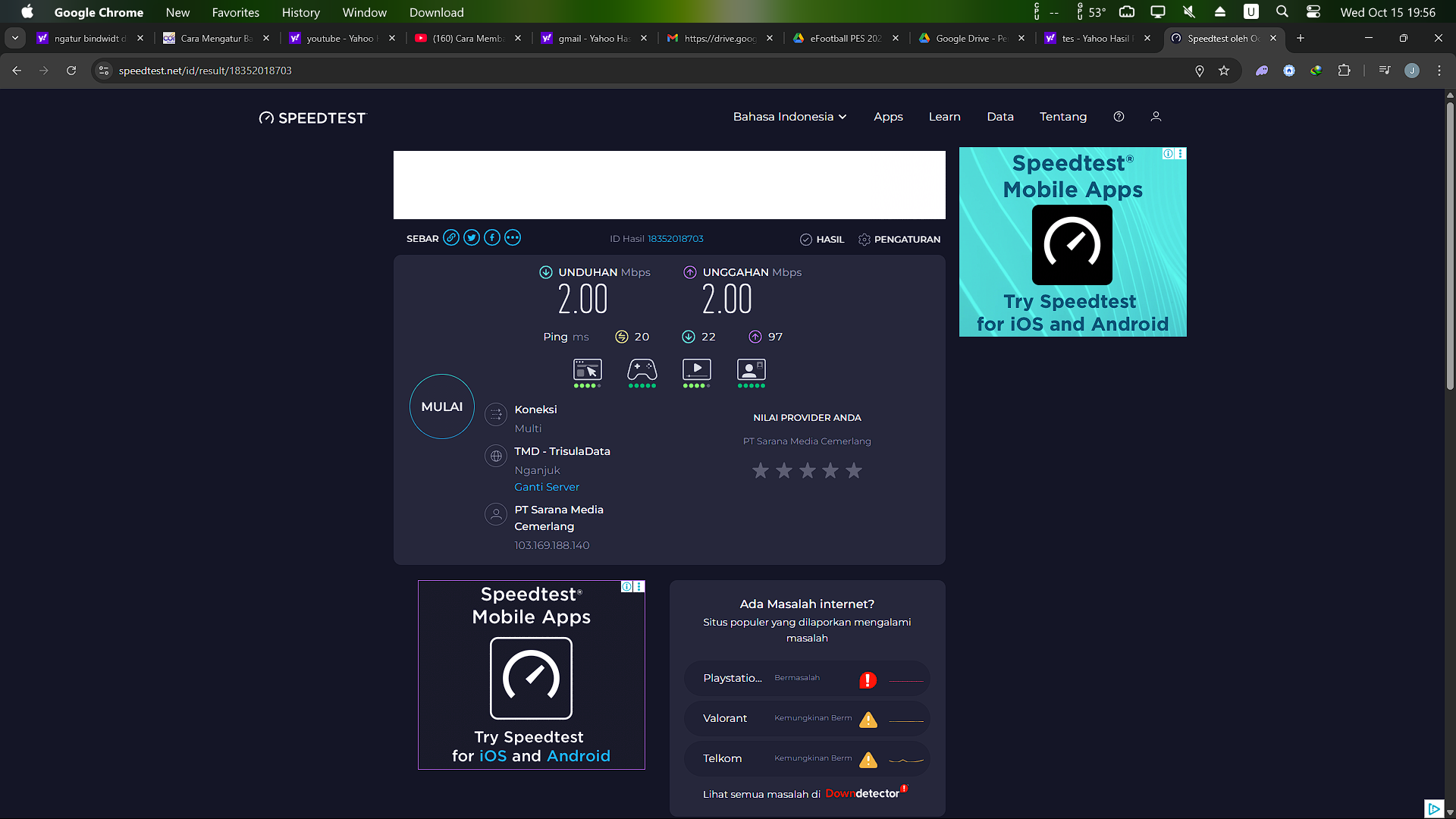View site information icon in address bar
This screenshot has width=1456, height=819.
(x=104, y=71)
